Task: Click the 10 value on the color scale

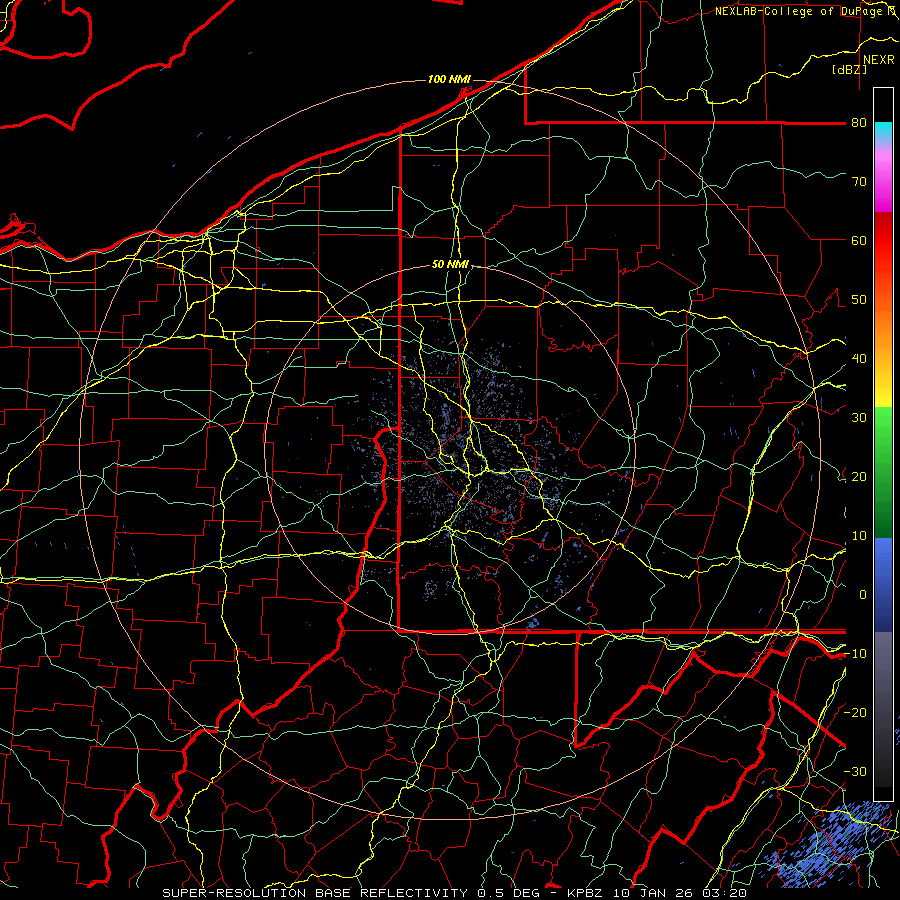Action: [x=859, y=536]
